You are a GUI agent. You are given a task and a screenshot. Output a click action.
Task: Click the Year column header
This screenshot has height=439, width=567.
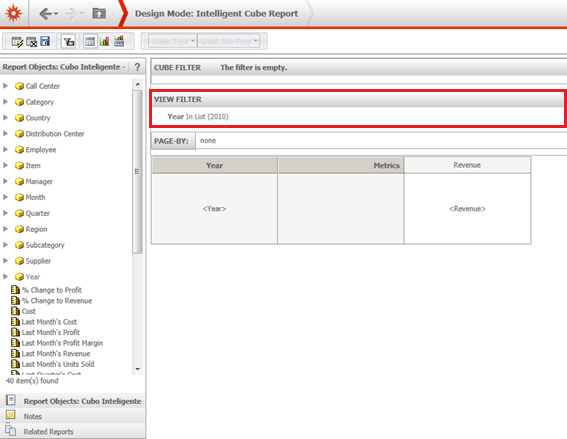(x=214, y=165)
